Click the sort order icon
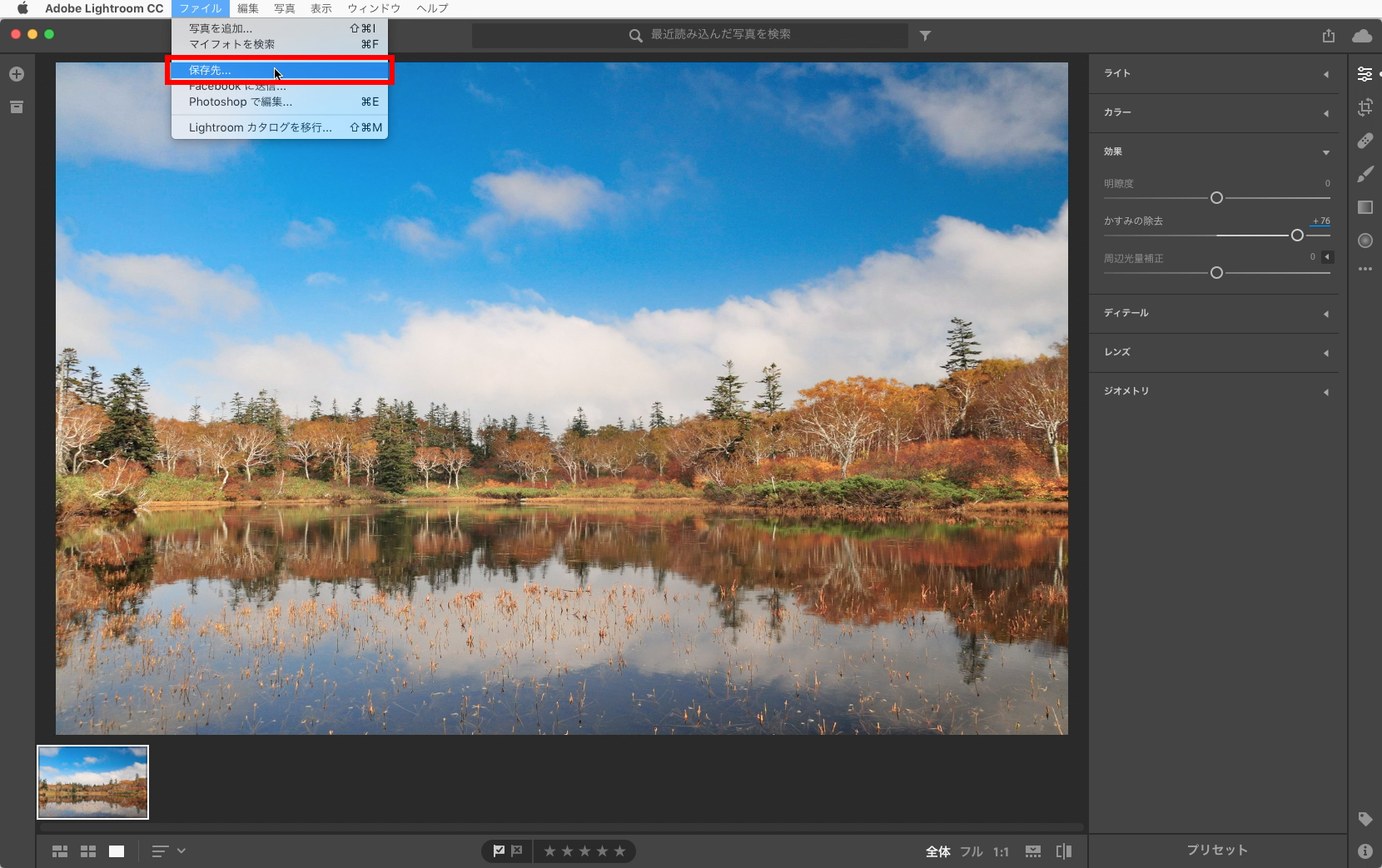This screenshot has height=868, width=1382. click(160, 851)
